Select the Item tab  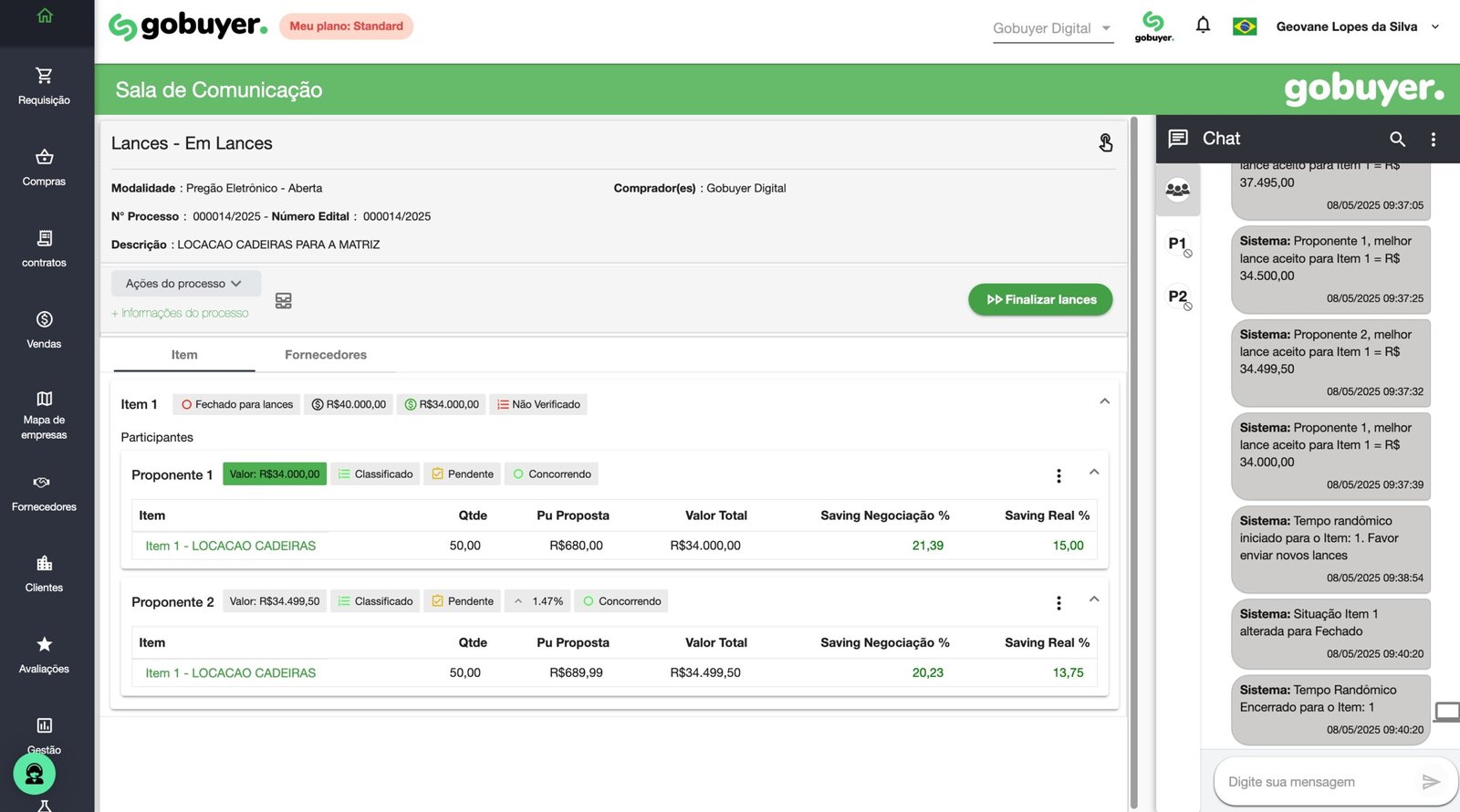coord(184,355)
